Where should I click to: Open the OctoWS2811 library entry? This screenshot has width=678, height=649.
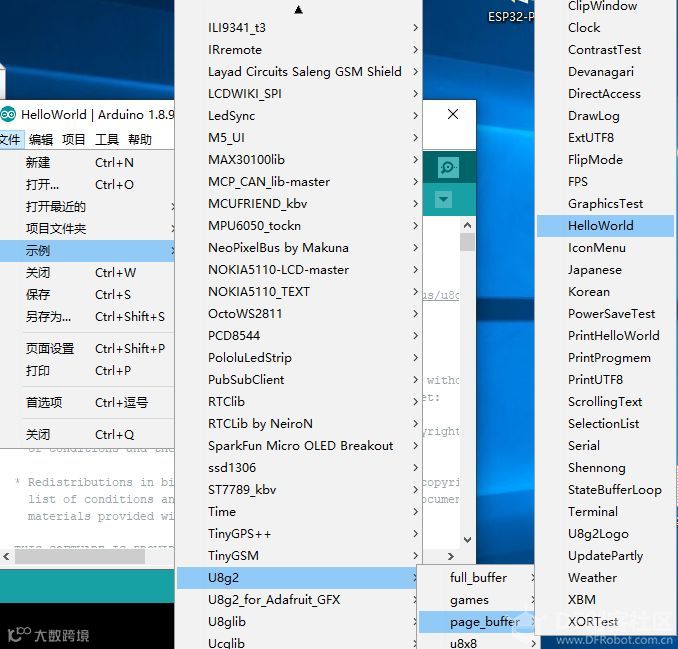(x=298, y=314)
